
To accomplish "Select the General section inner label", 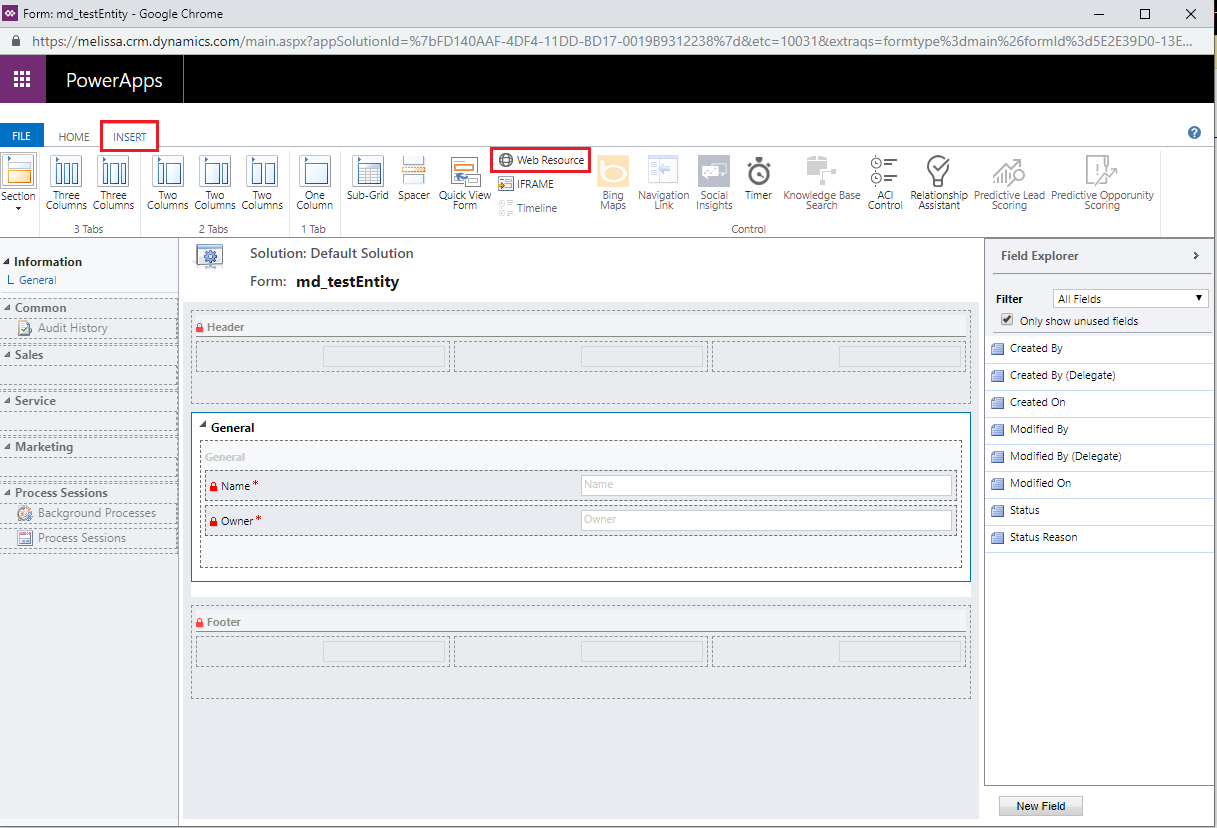I will [x=225, y=457].
